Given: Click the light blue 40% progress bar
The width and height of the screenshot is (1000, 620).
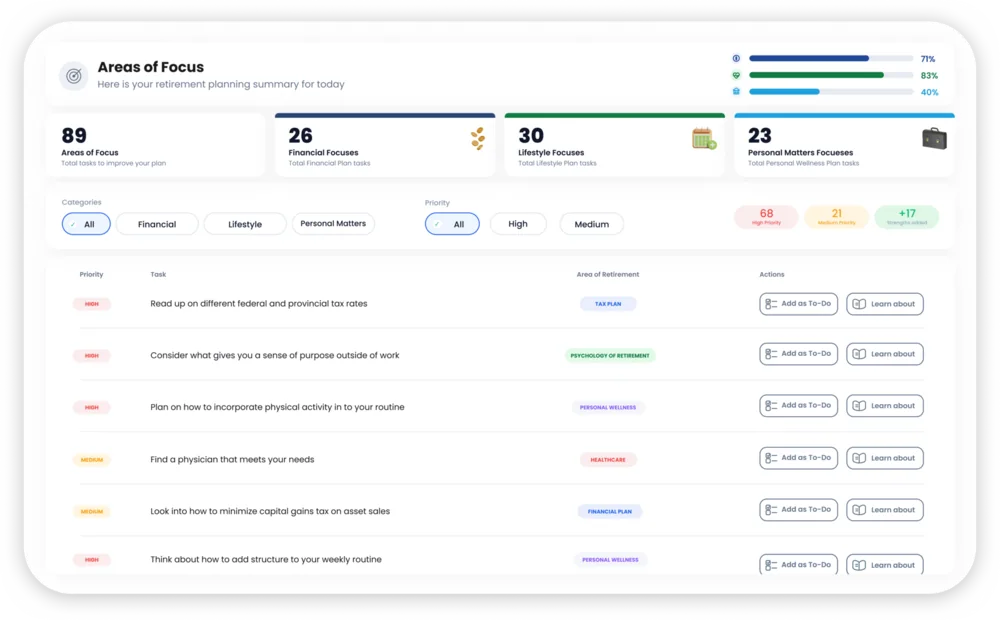Looking at the screenshot, I should point(831,91).
